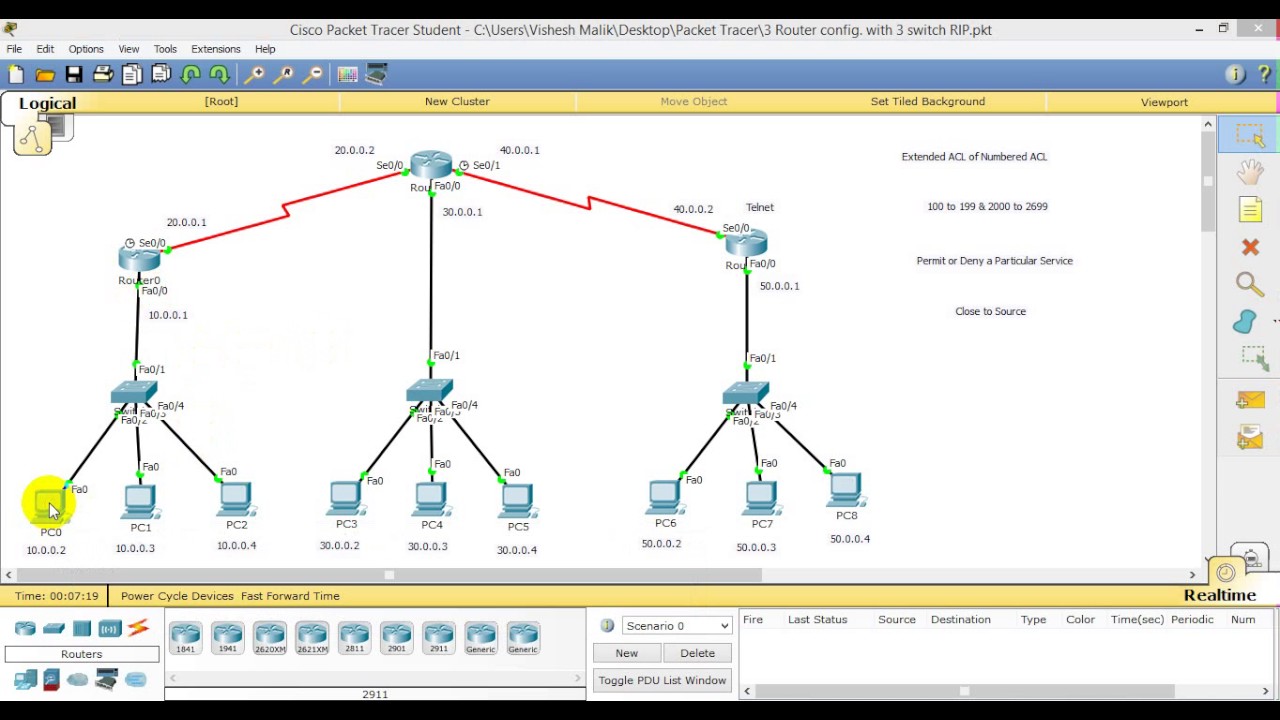Select the Place Note tool
Image resolution: width=1280 pixels, height=720 pixels.
click(x=1250, y=209)
